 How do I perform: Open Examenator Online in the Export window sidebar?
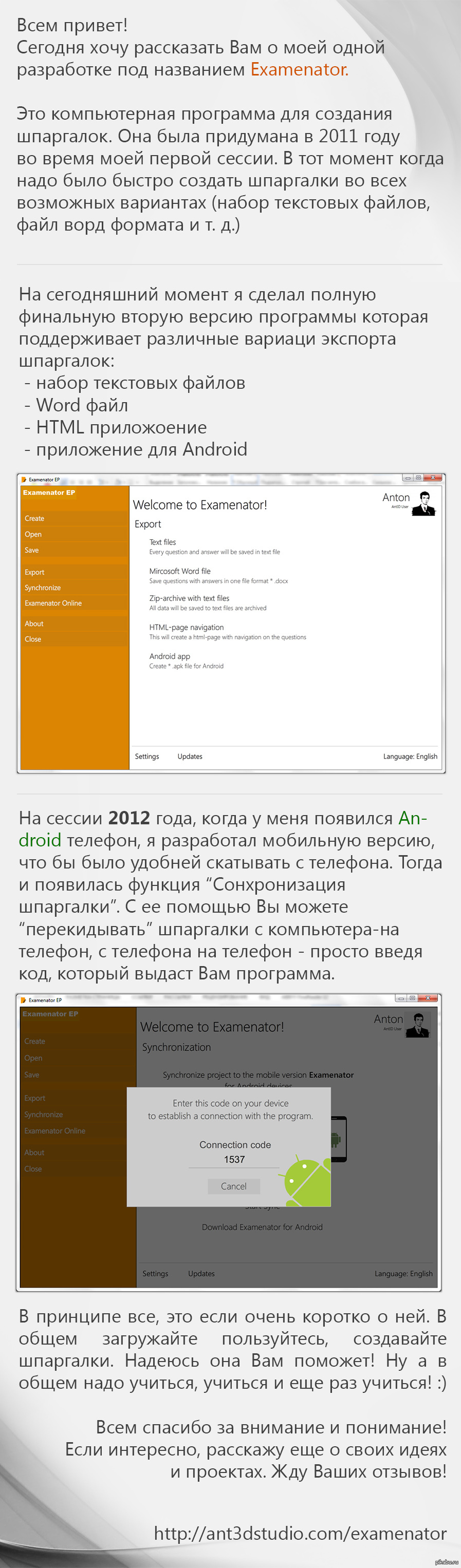click(53, 603)
